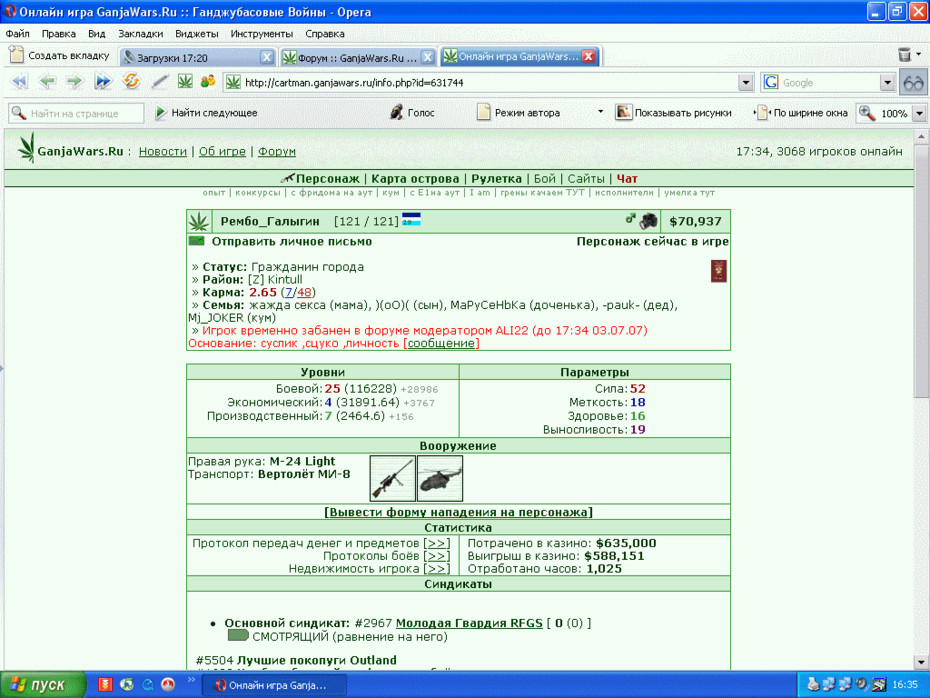Open the trash closed-tabs icon
The width and height of the screenshot is (930, 698).
[x=904, y=55]
